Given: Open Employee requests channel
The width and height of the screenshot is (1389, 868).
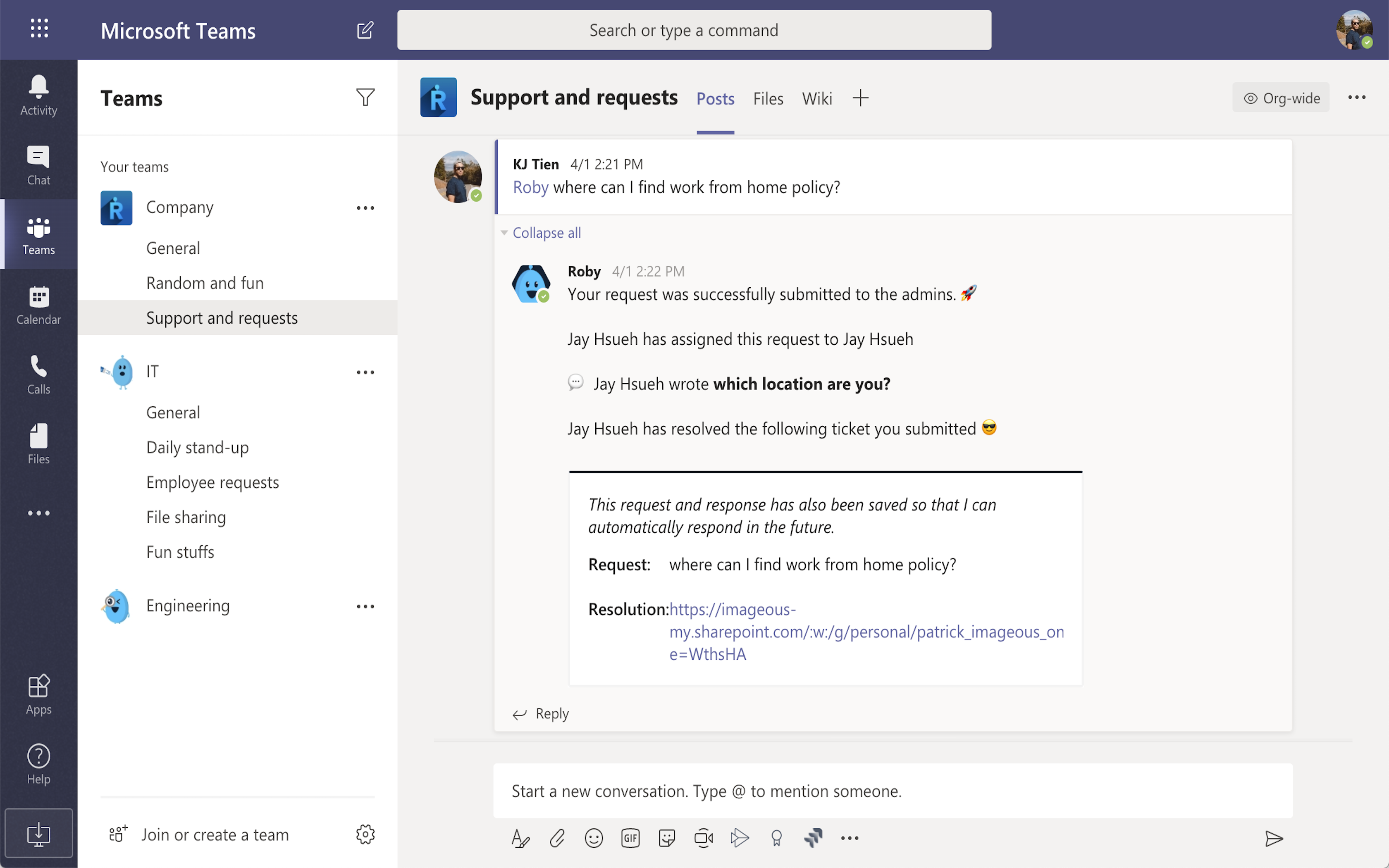Looking at the screenshot, I should click(x=237, y=482).
